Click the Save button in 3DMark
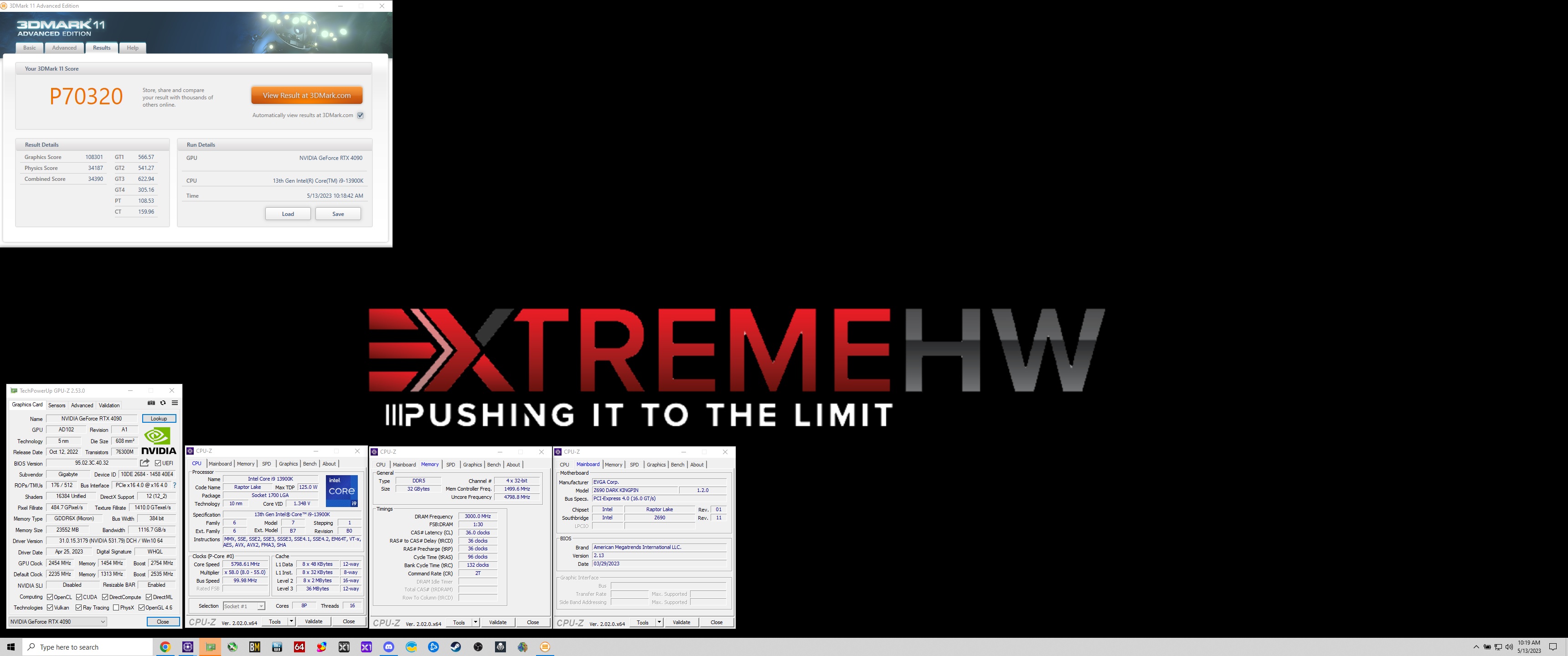1568x656 pixels. (338, 214)
